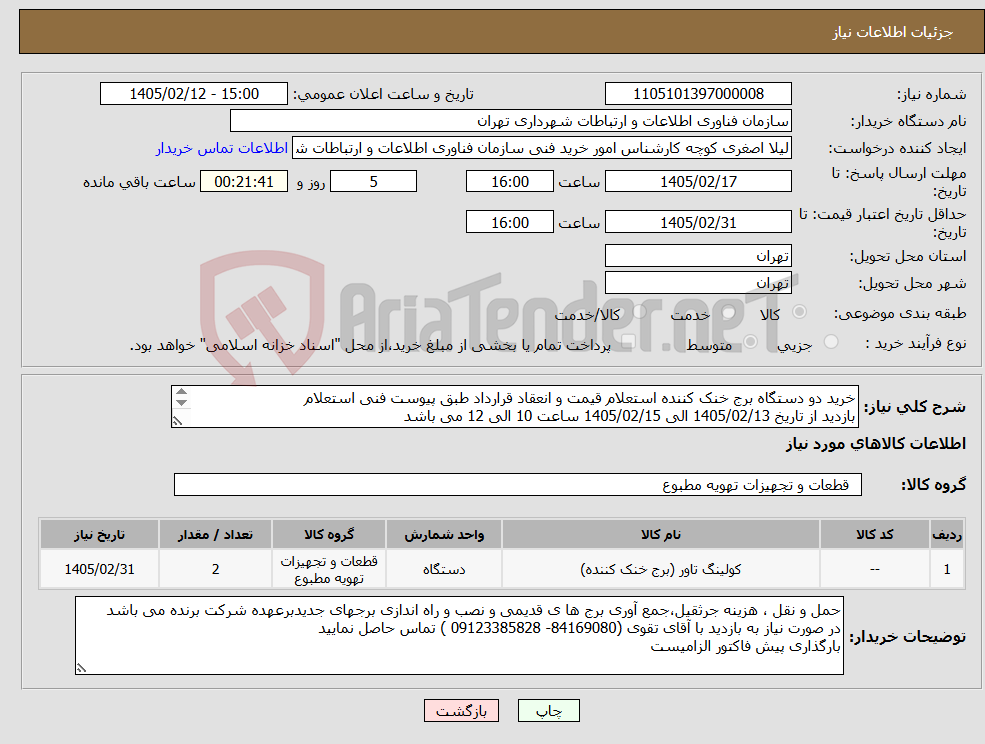The width and height of the screenshot is (985, 744).
Task: Click the تعداد / مقدار column header
Action: 215,535
